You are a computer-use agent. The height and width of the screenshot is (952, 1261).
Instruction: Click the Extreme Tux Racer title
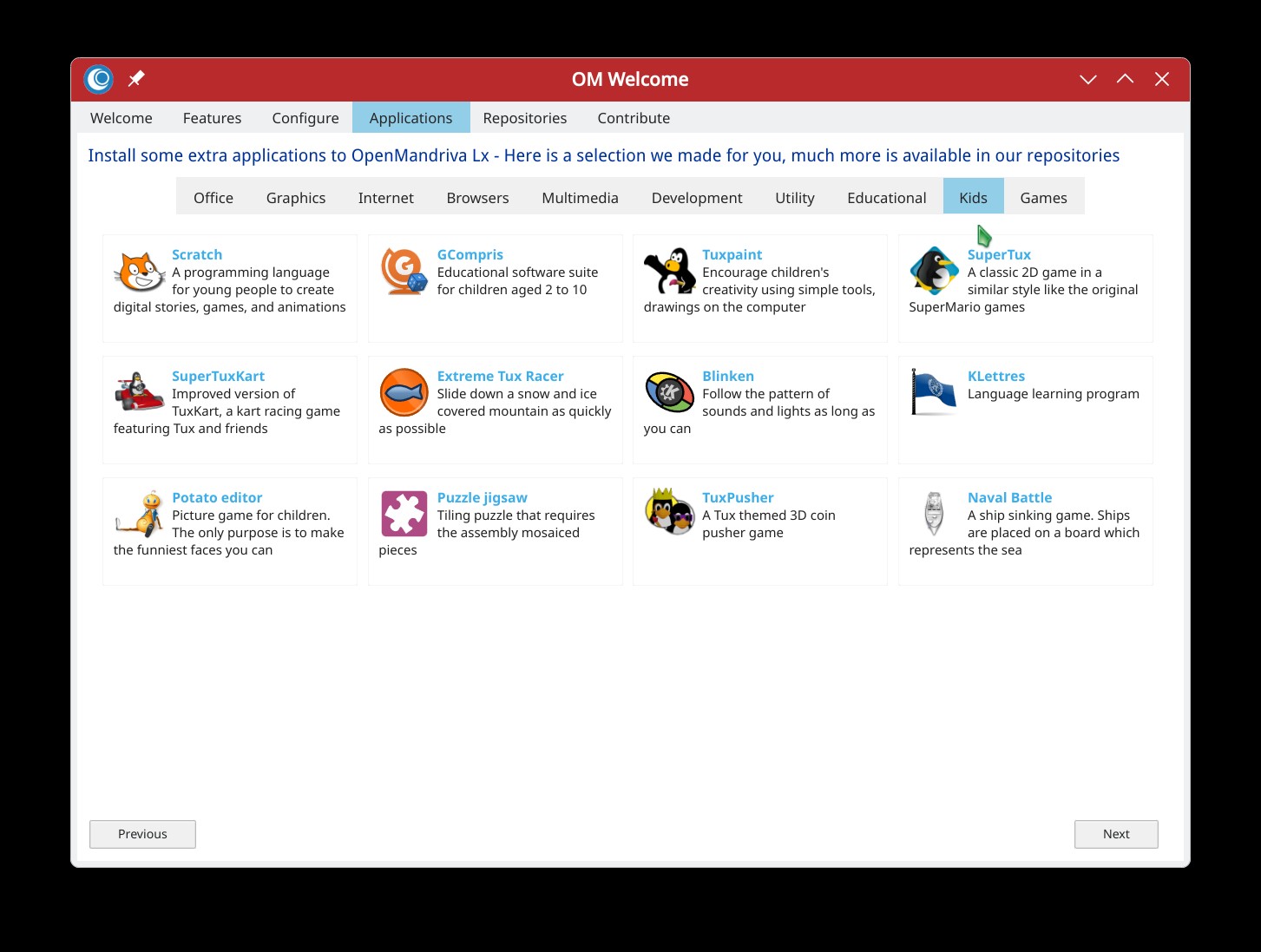(x=500, y=376)
